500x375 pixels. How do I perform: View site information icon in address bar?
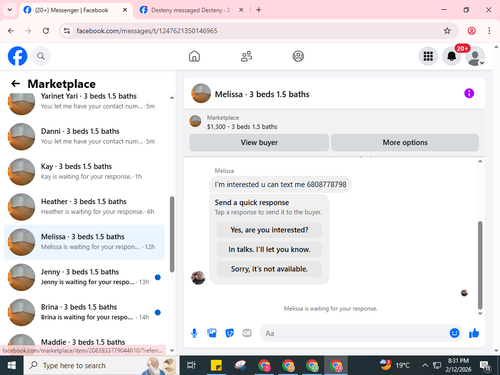coord(67,31)
